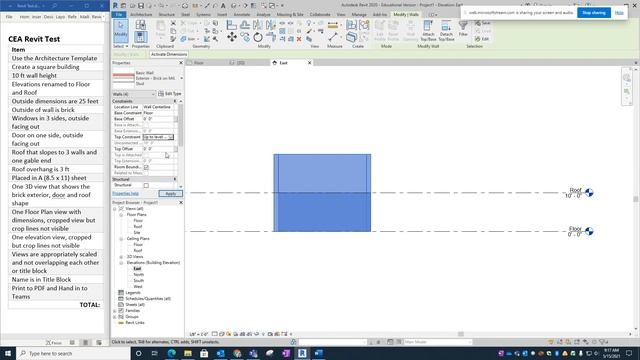The width and height of the screenshot is (640, 360).
Task: Open the Top Constraint dropdown
Action: coord(171,137)
